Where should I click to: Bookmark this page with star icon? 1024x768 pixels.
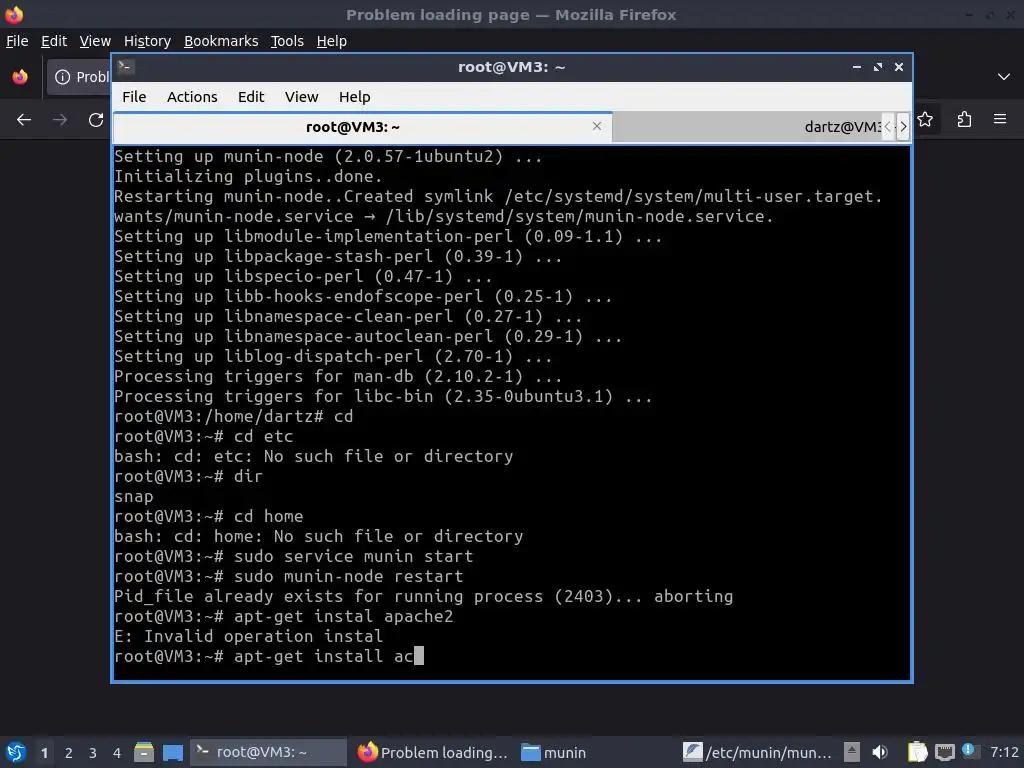(925, 120)
